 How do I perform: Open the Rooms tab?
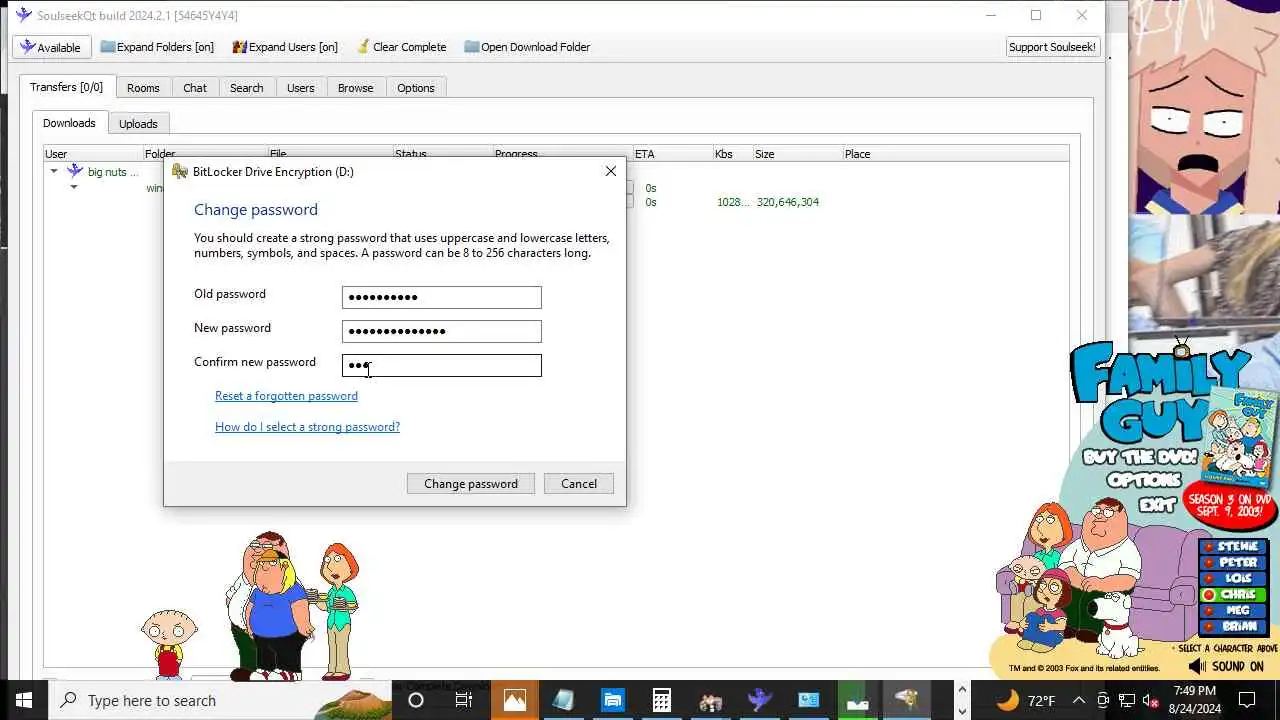pos(143,88)
